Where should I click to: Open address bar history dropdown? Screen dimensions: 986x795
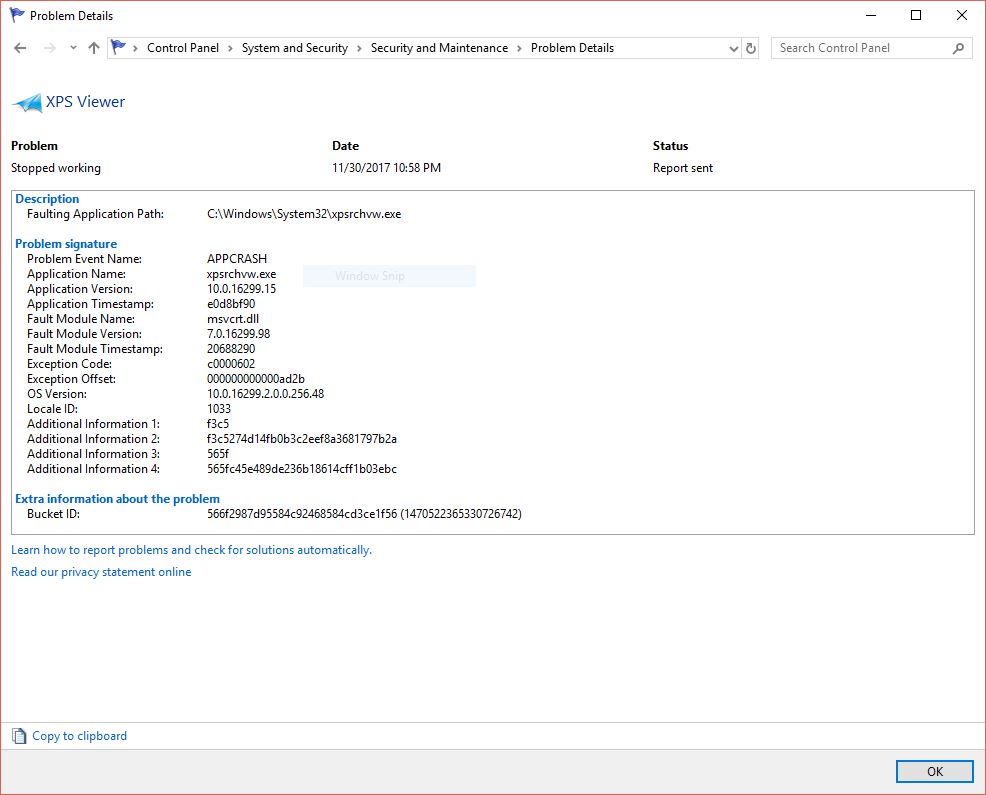(733, 48)
